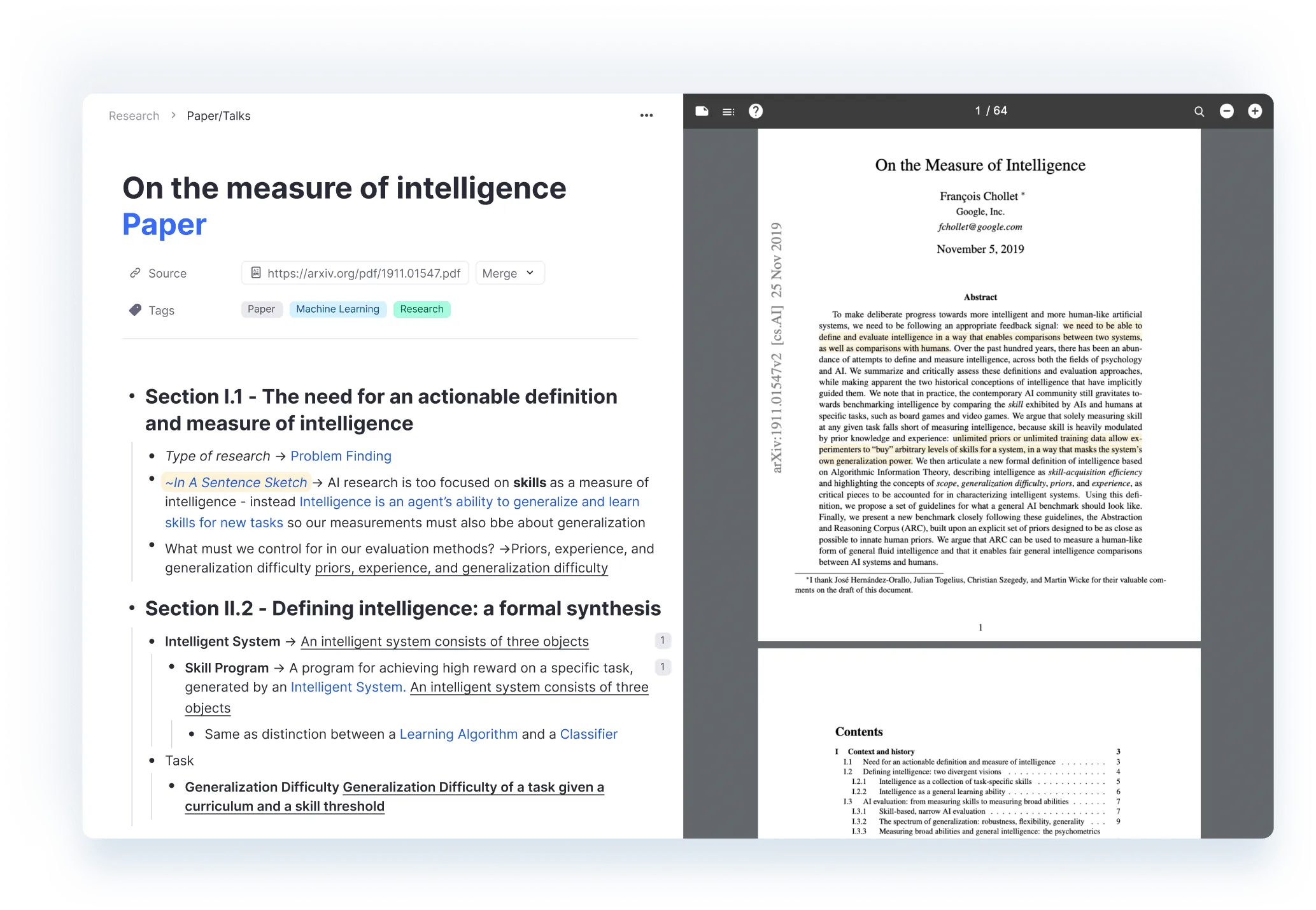
Task: Open the three-dot page options menu
Action: 646,115
